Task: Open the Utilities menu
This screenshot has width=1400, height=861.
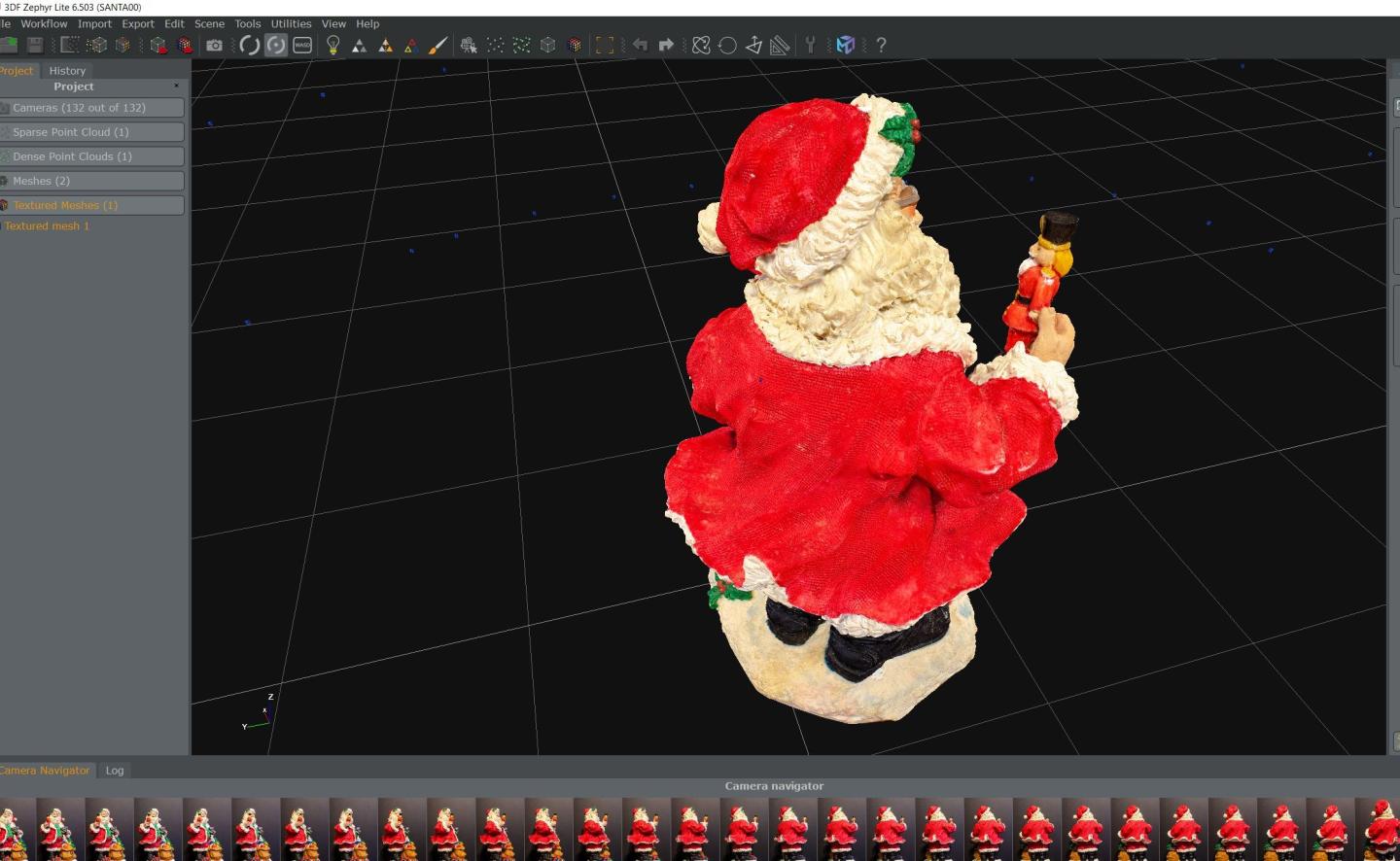Action: (291, 23)
